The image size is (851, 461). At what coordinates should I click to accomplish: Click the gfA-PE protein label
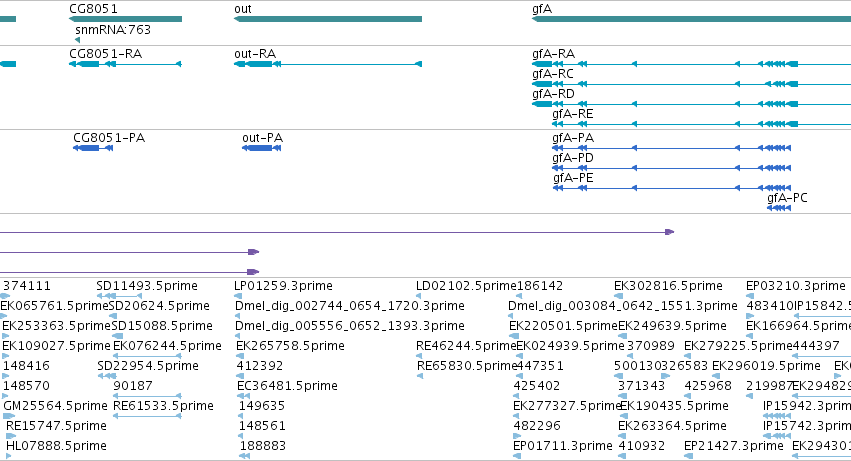click(574, 178)
